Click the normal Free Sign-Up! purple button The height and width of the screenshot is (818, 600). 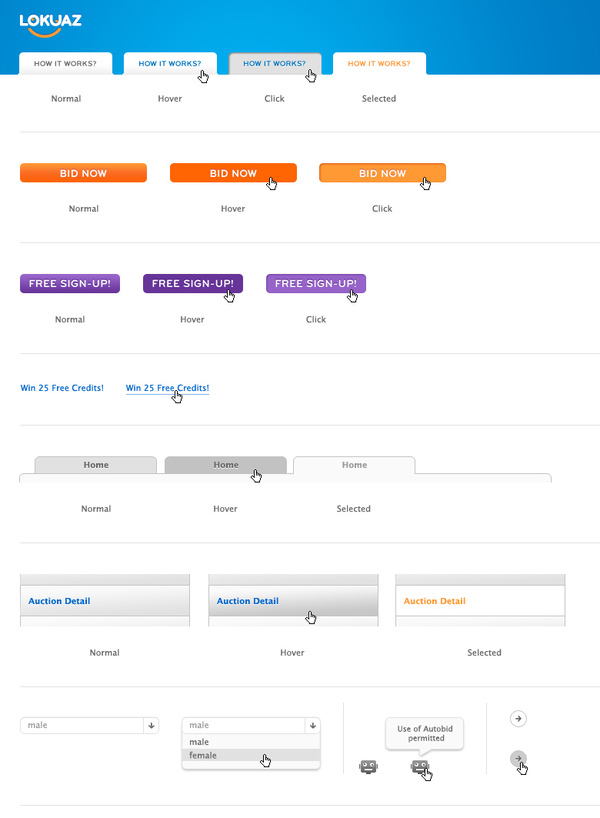(70, 283)
